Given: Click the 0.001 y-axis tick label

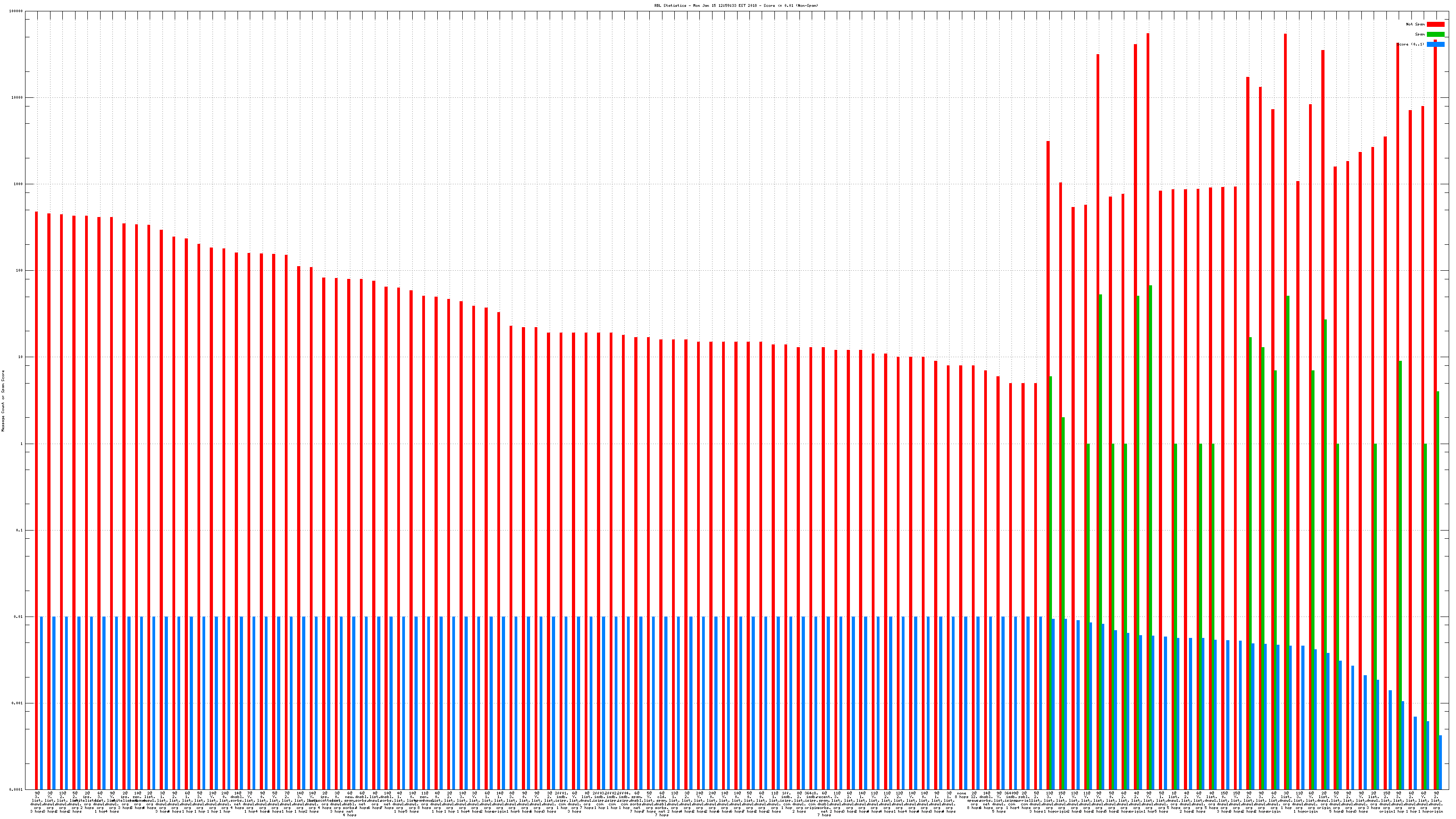Looking at the screenshot, I should (18, 703).
